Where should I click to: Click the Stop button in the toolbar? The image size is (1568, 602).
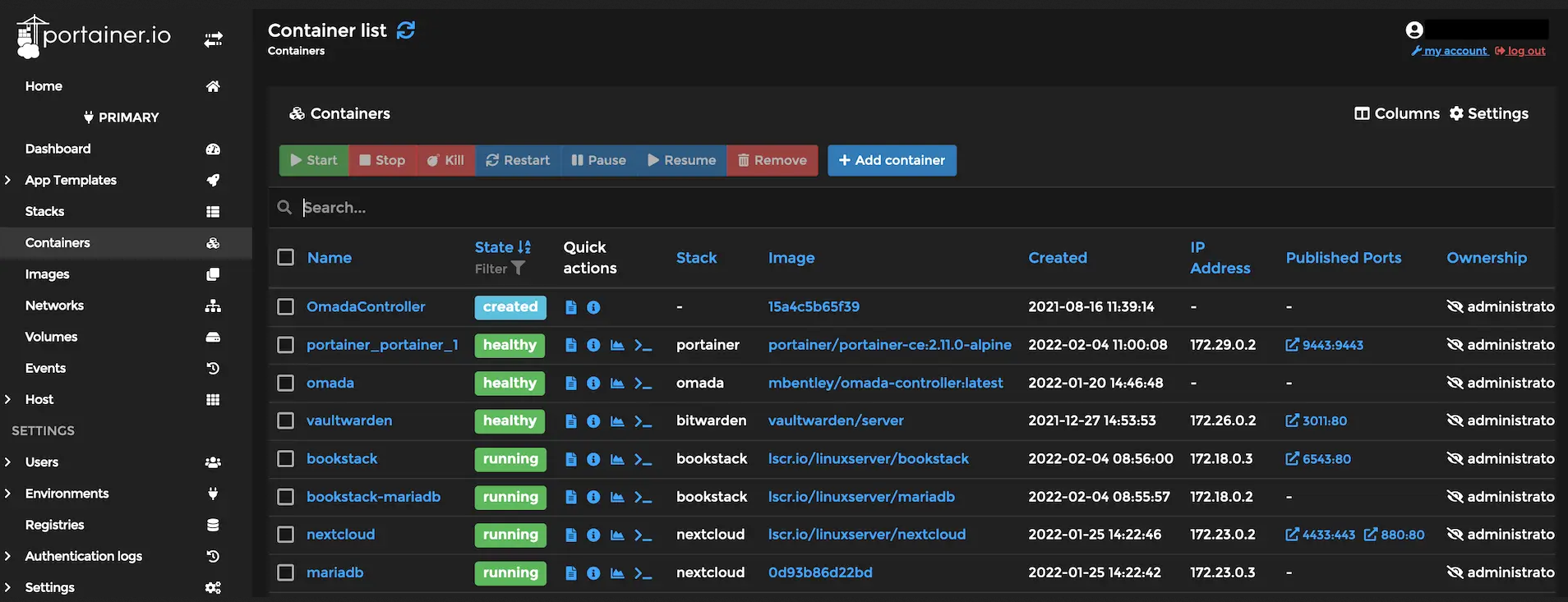(x=382, y=160)
